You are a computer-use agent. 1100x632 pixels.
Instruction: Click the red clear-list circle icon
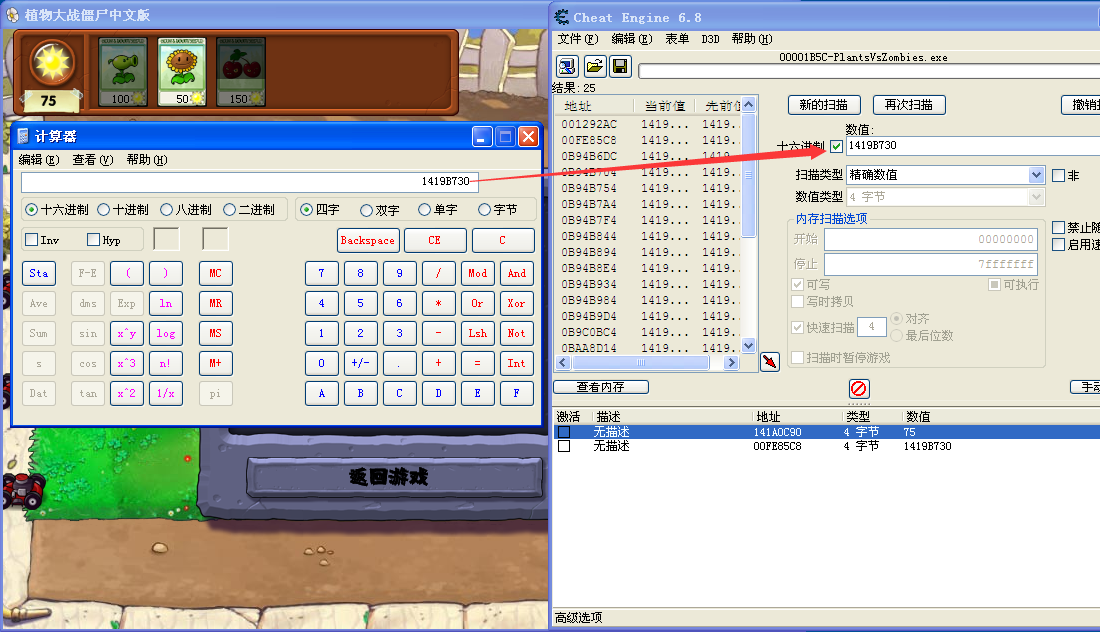tap(858, 389)
